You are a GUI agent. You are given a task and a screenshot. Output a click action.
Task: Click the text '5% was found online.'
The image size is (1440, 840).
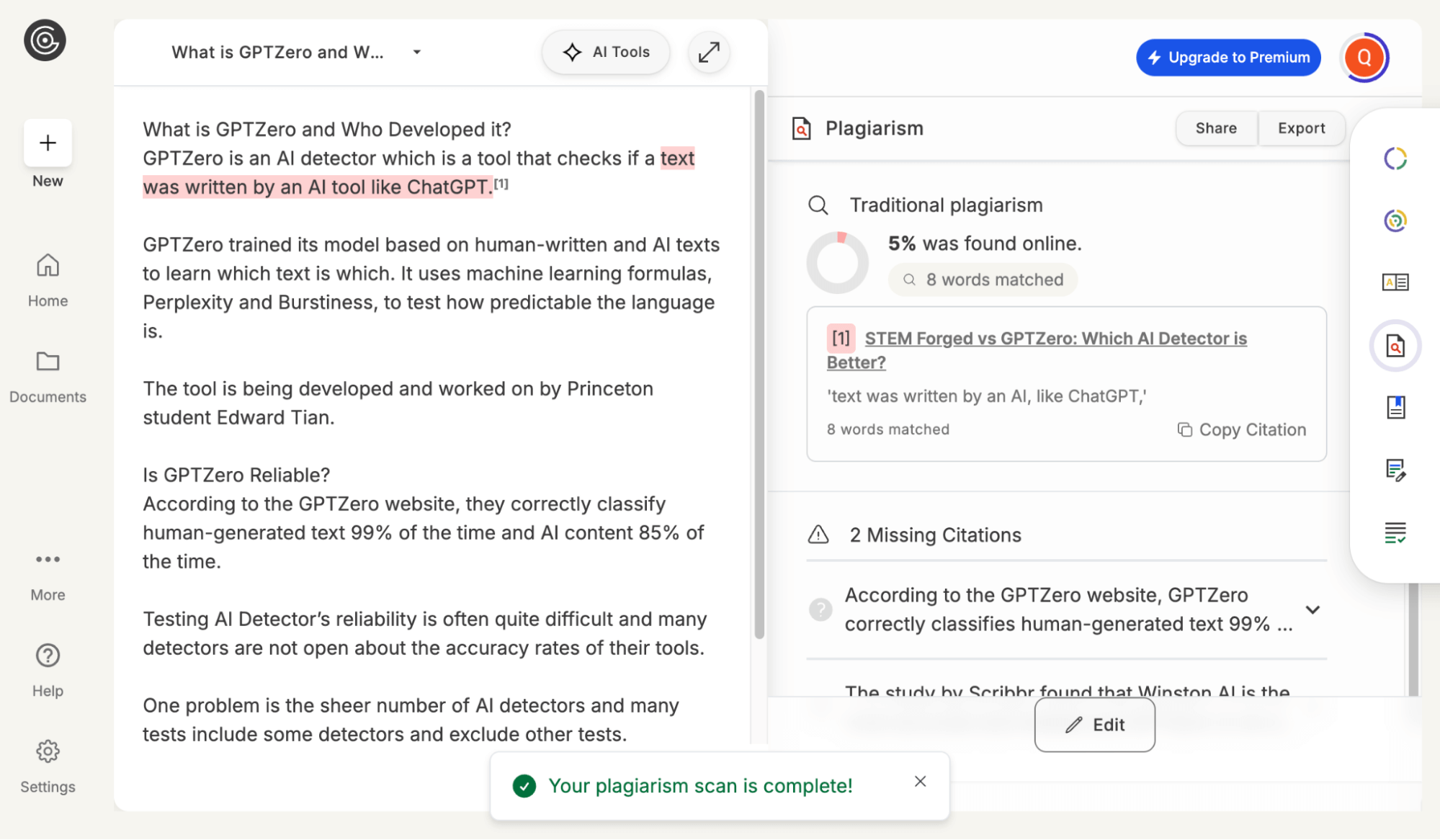point(985,243)
